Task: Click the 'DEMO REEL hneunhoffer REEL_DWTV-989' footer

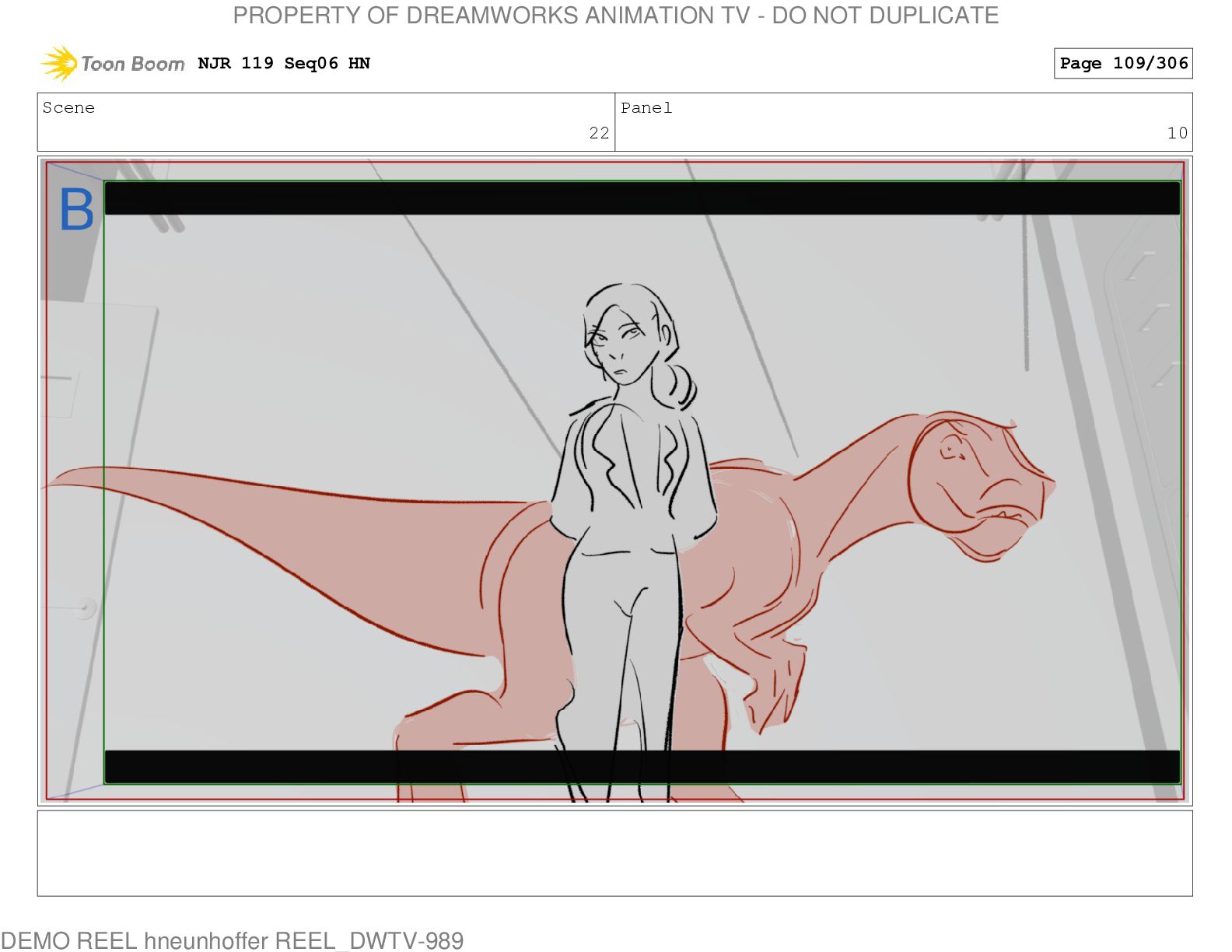Action: [x=232, y=940]
